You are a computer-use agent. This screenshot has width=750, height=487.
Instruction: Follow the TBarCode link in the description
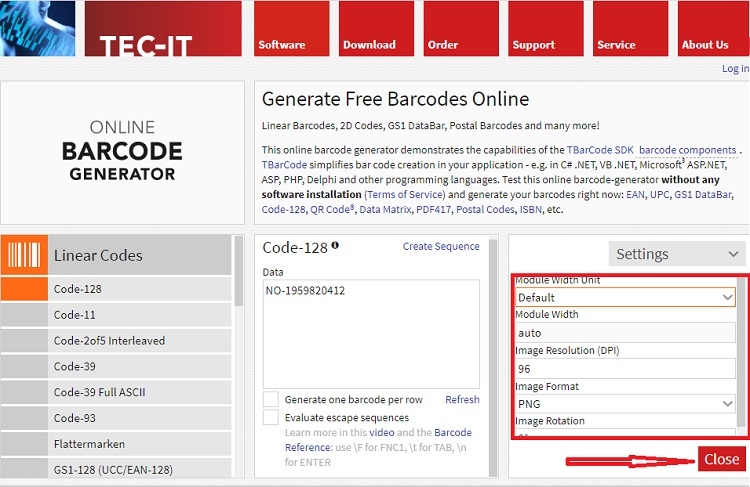point(284,165)
